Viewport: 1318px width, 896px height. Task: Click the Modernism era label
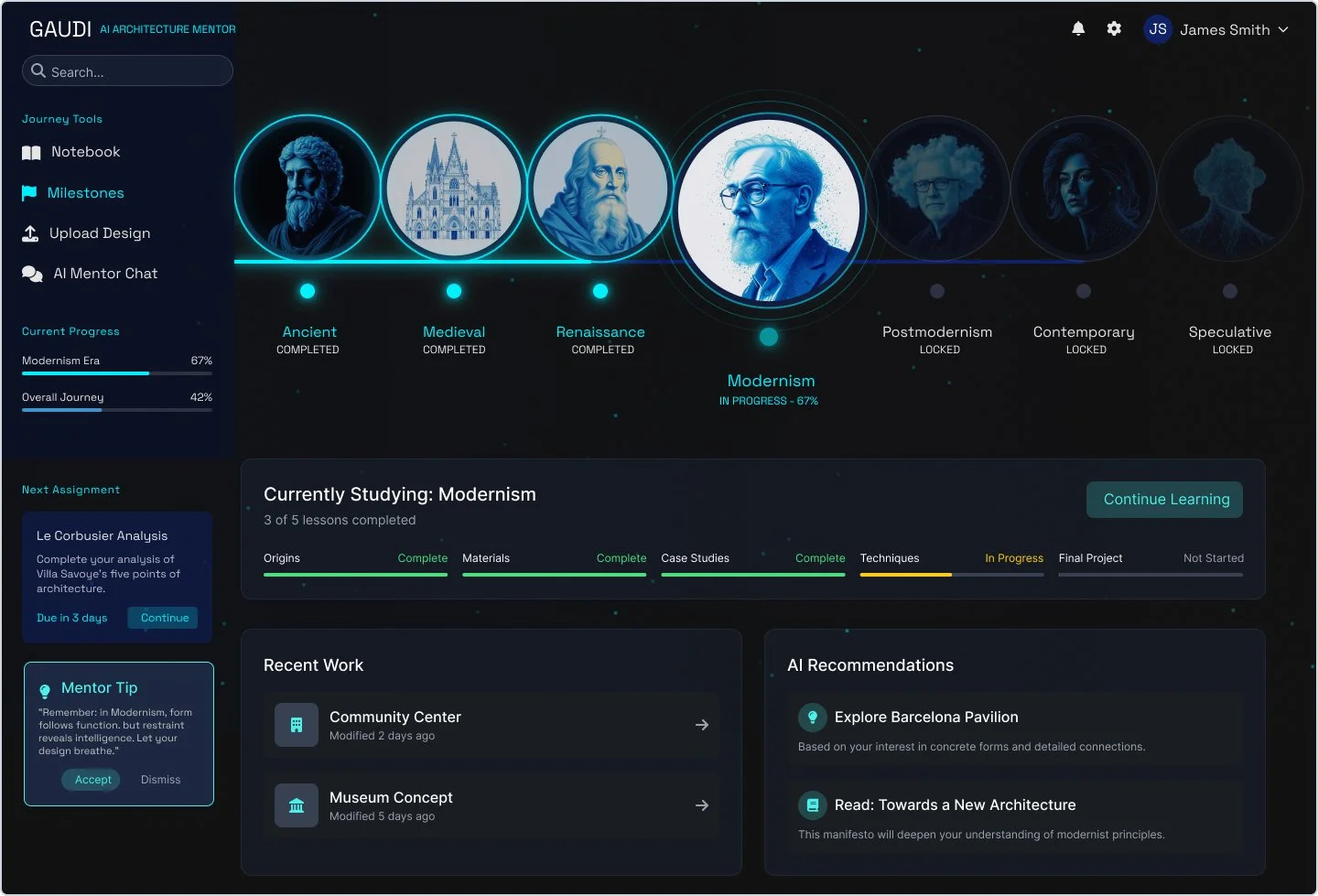click(x=771, y=381)
